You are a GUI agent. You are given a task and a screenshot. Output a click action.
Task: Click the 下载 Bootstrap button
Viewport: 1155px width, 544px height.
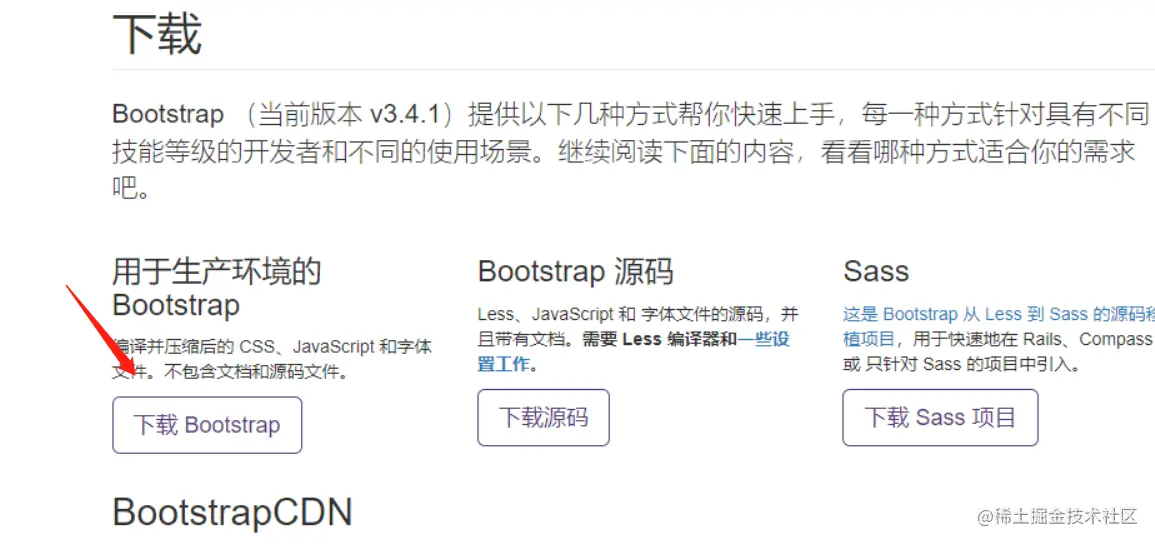[207, 425]
